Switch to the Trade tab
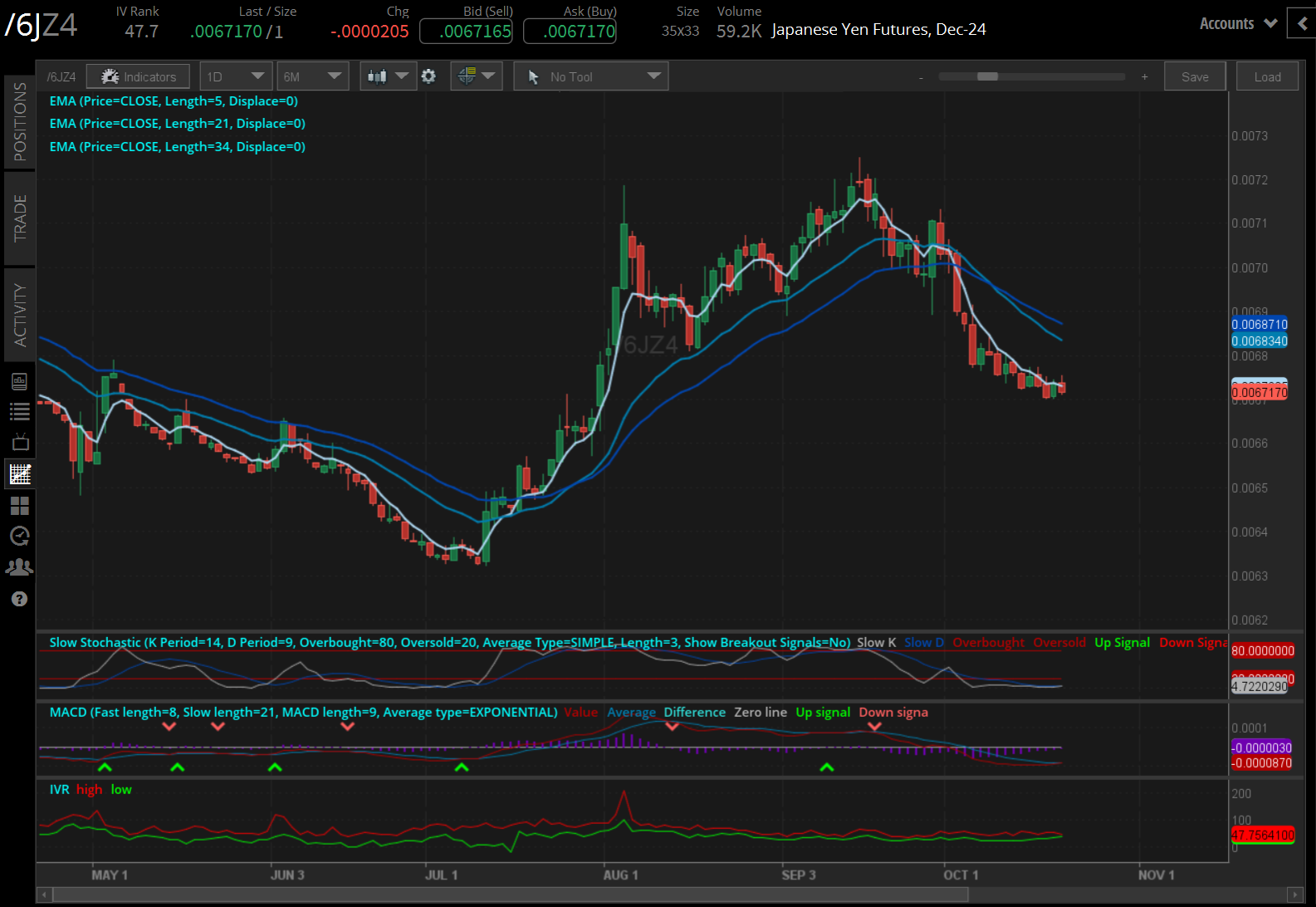Viewport: 1316px width, 907px height. 20,218
